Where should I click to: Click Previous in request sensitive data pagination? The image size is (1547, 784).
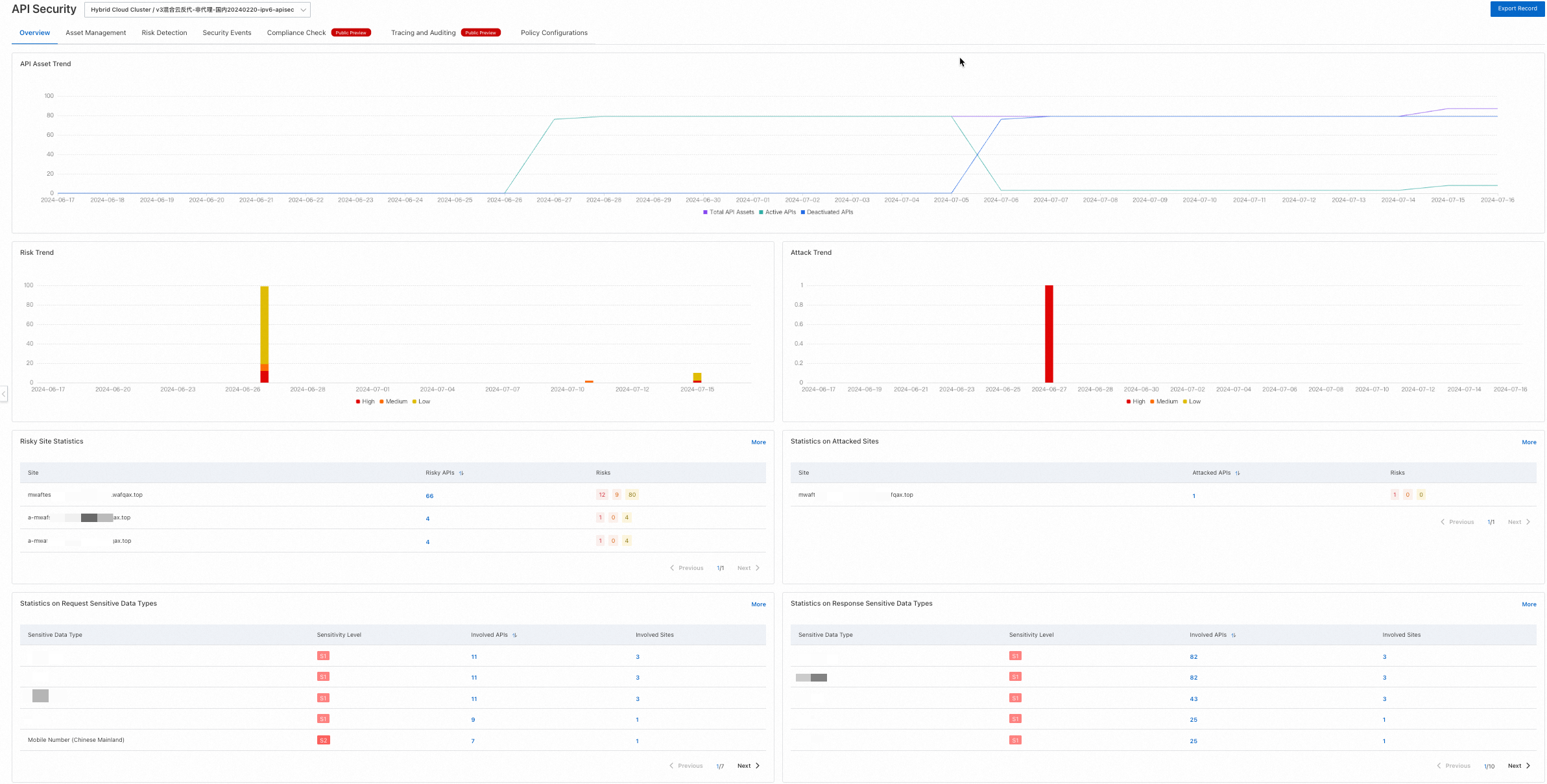pyautogui.click(x=686, y=766)
